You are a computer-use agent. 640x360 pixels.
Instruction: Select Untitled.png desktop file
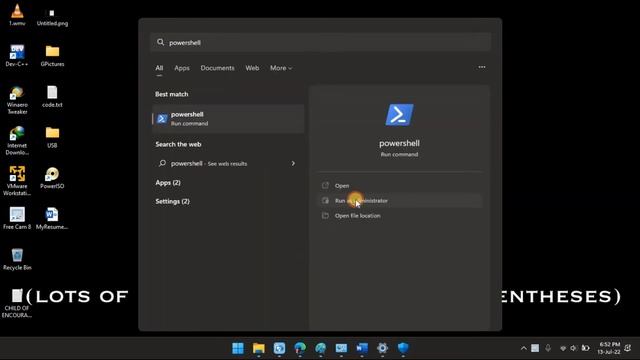pos(52,18)
